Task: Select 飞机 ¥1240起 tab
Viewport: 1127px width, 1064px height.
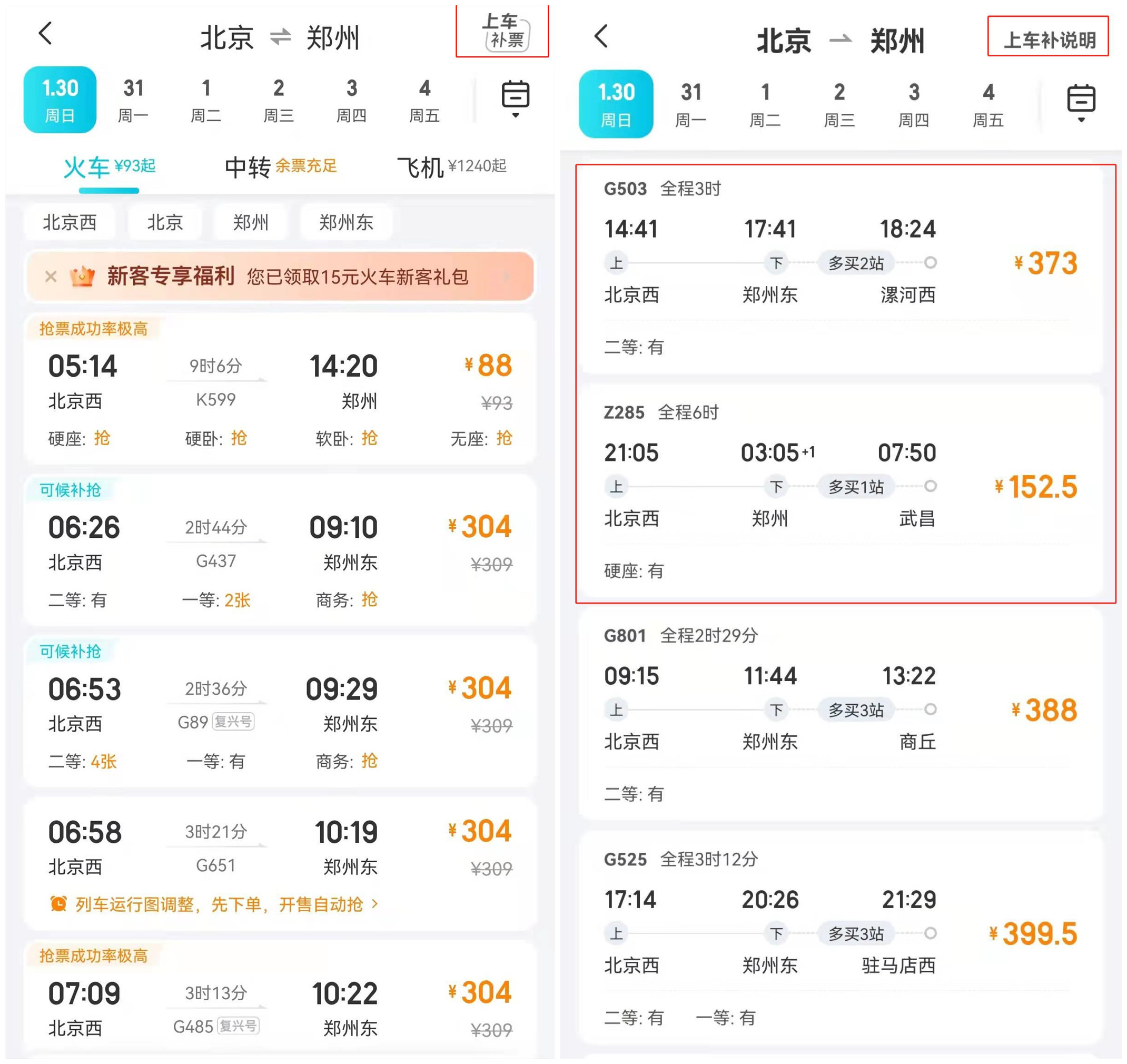Action: coord(451,167)
